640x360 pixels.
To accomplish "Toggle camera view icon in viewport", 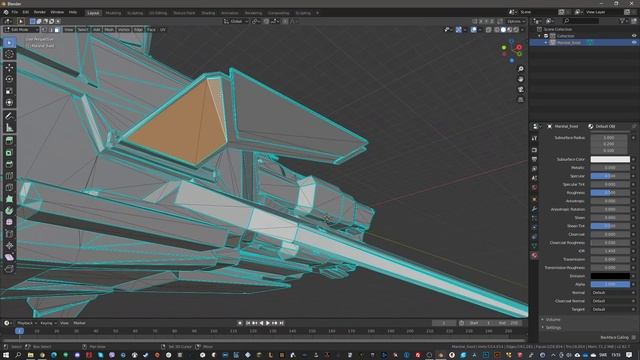I will pos(520,89).
